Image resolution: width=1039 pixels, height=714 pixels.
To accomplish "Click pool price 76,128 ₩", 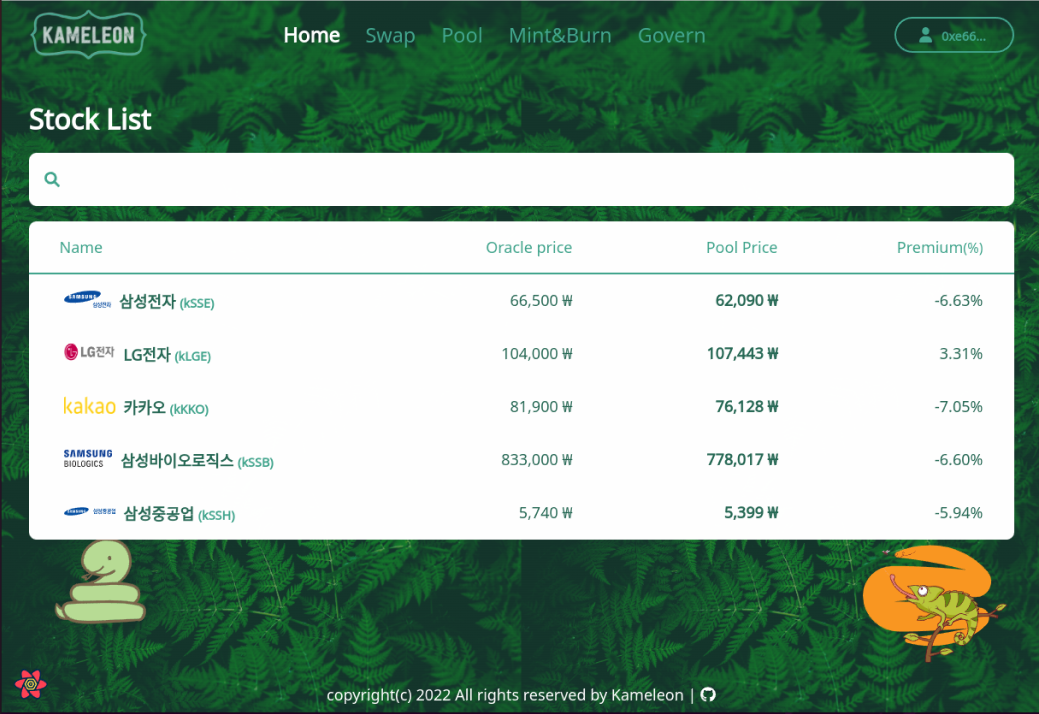I will point(746,406).
